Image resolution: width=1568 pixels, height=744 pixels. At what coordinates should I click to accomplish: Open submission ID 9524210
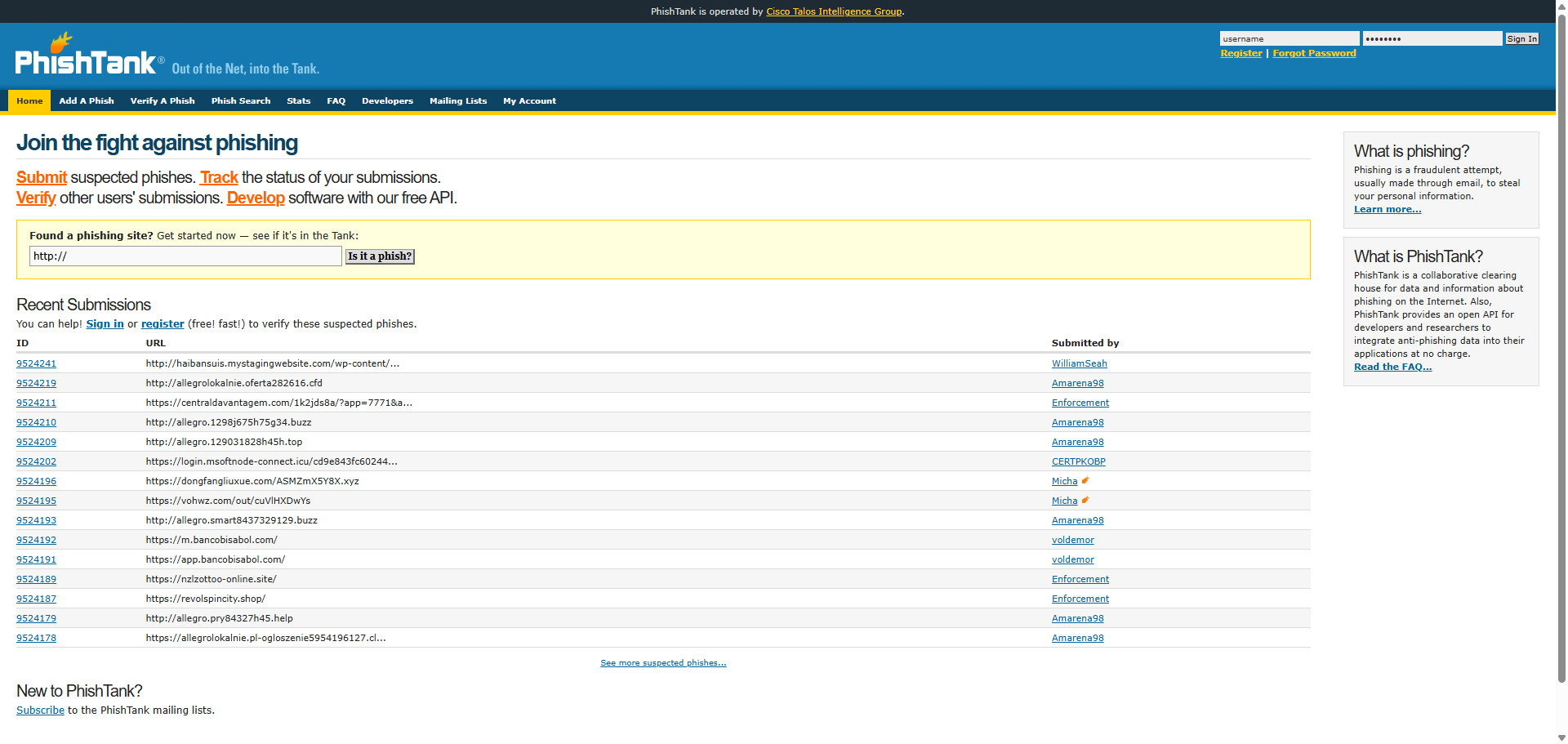tap(36, 422)
